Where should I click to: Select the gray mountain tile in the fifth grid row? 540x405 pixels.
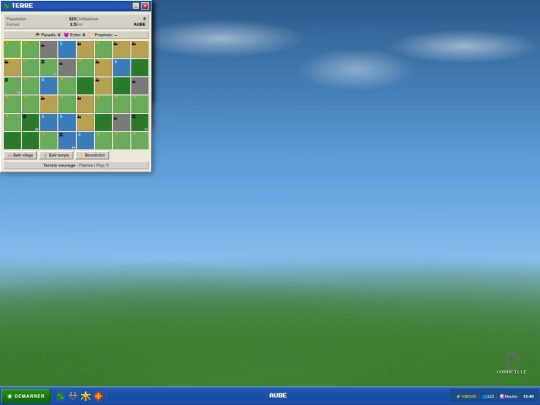122,122
